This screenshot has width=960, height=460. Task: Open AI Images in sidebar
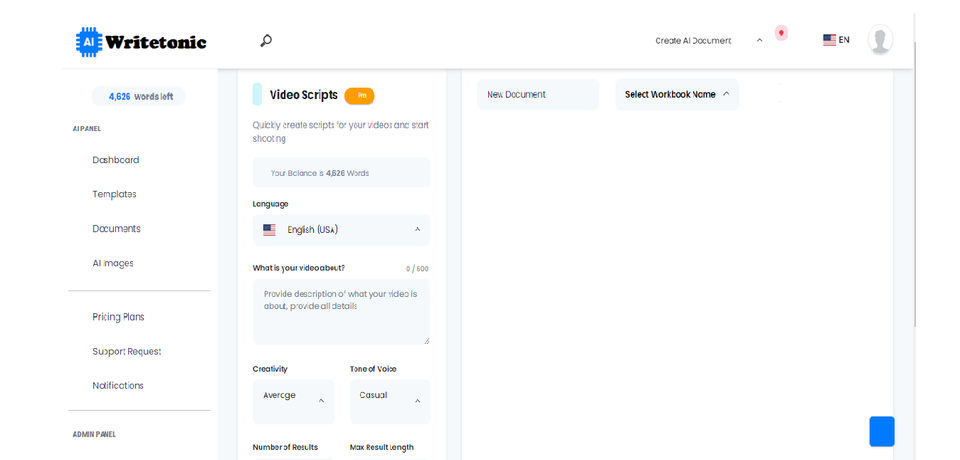click(x=113, y=263)
